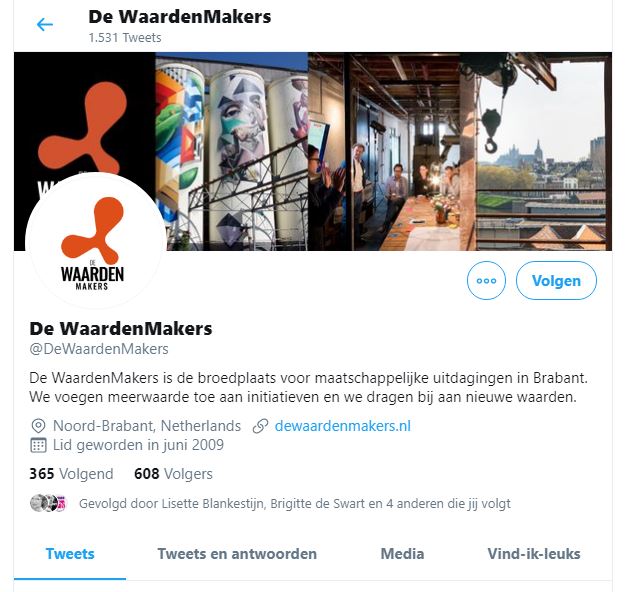
Task: Open the three-dots more options button
Action: pos(486,280)
